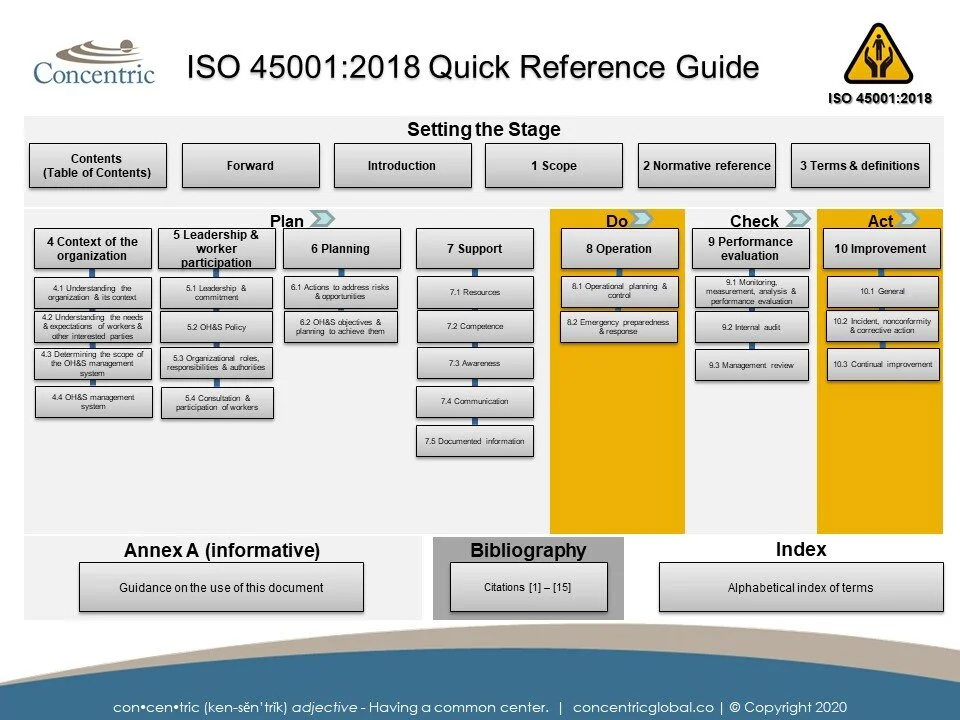This screenshot has width=960, height=720.
Task: Select the 7.5 Documented information box
Action: [x=474, y=440]
